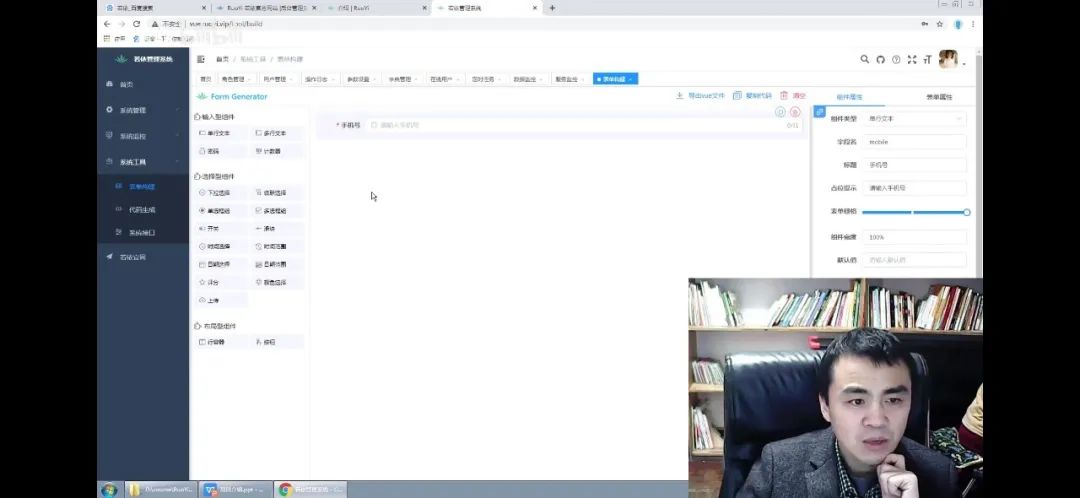Add a 多选框组 checkbox group component
Image resolution: width=1080 pixels, height=498 pixels.
pyautogui.click(x=276, y=211)
